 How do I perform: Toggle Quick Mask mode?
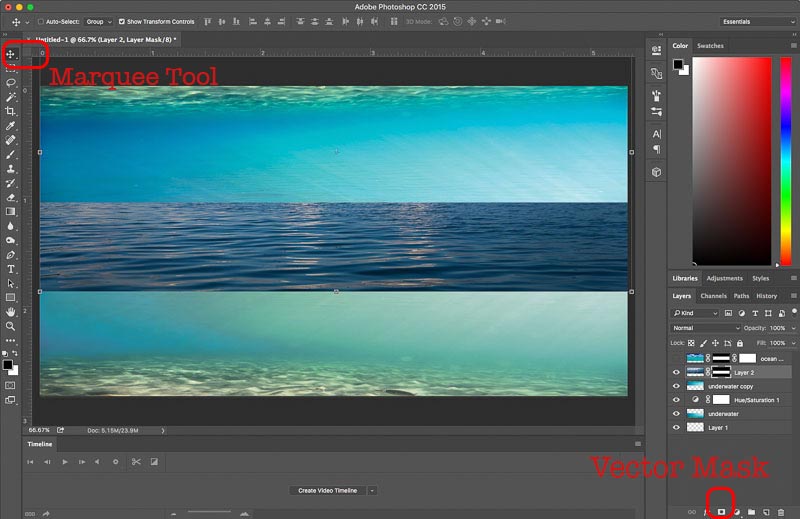(x=10, y=385)
